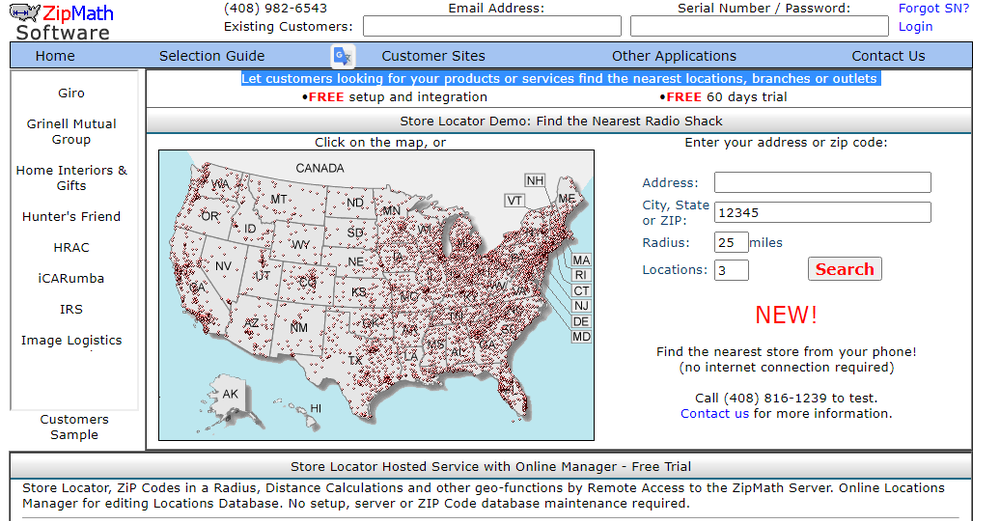Select the VT state label on map
Viewport: 1000px width, 521px height.
[x=514, y=201]
